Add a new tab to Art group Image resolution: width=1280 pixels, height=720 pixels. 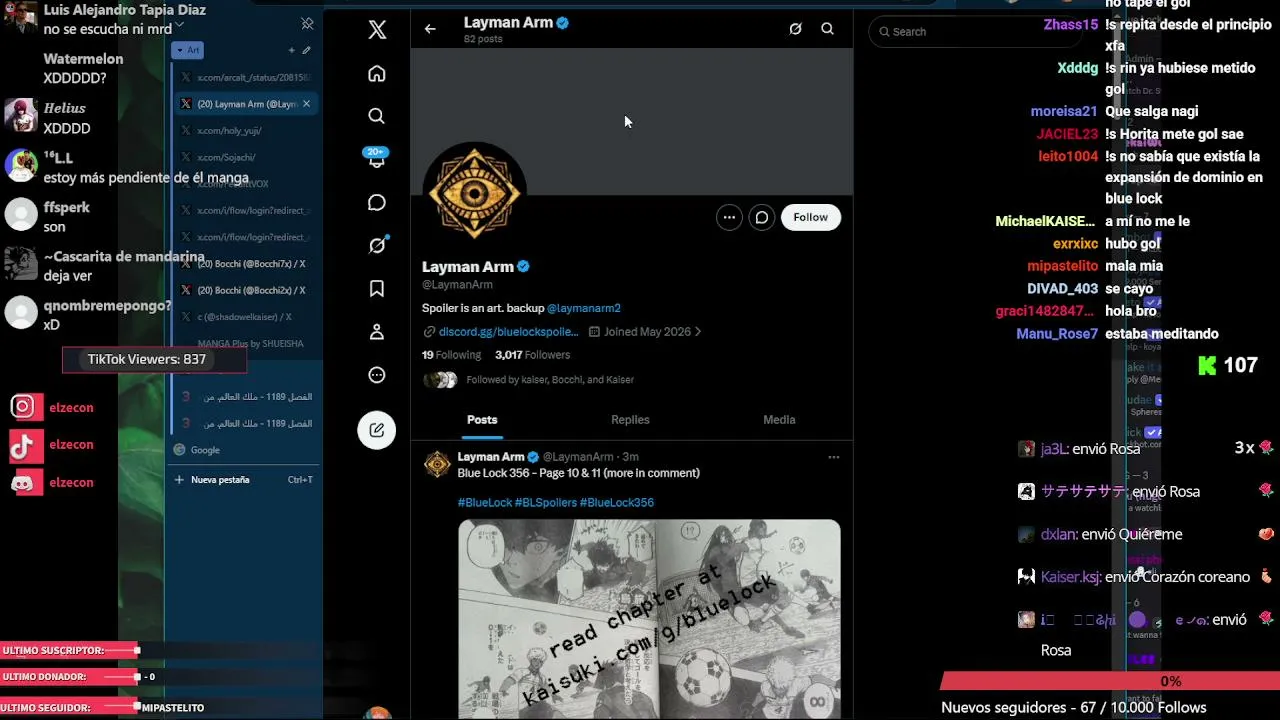point(292,50)
